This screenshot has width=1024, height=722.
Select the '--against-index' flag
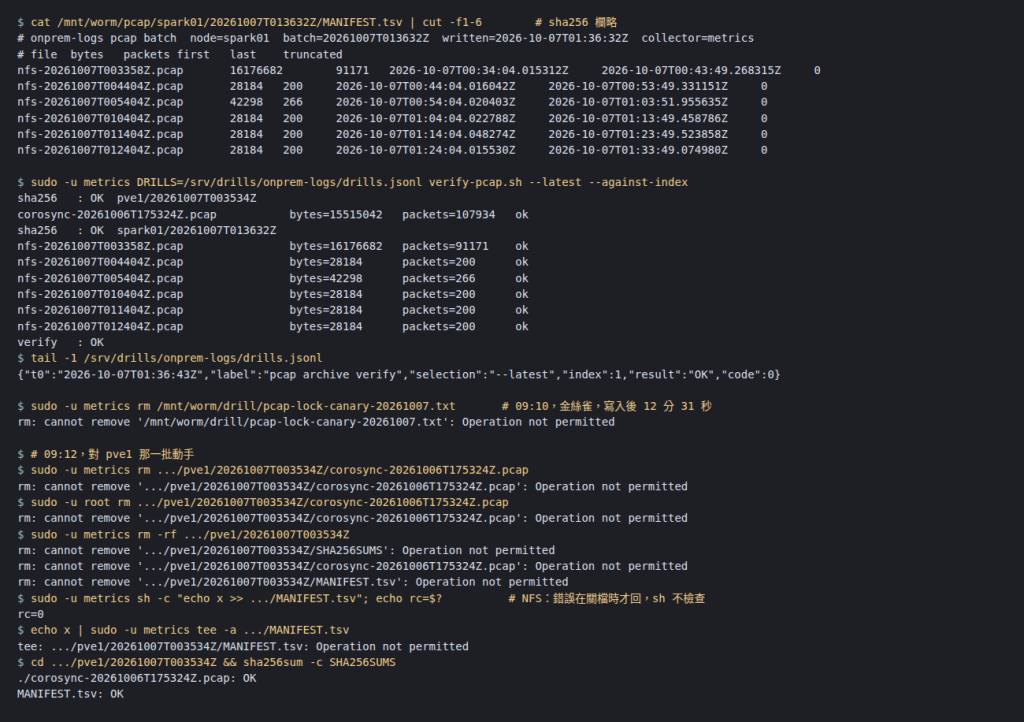[x=637, y=182]
